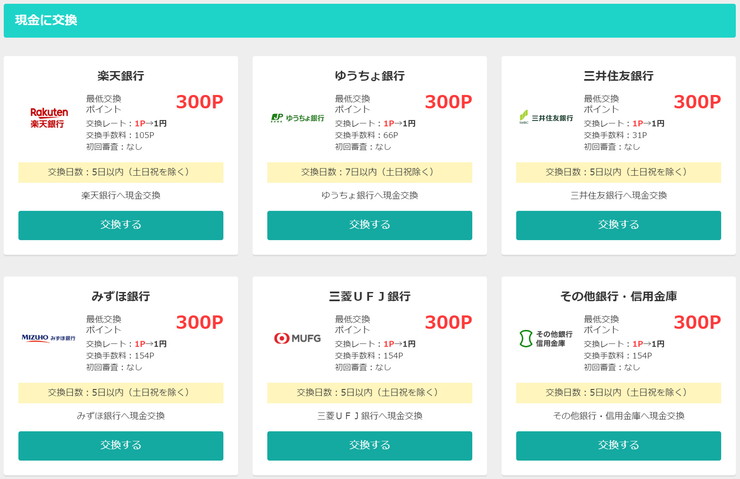This screenshot has height=479, width=740.
Task: Click the Rakuten Bank logo
Action: coord(49,118)
